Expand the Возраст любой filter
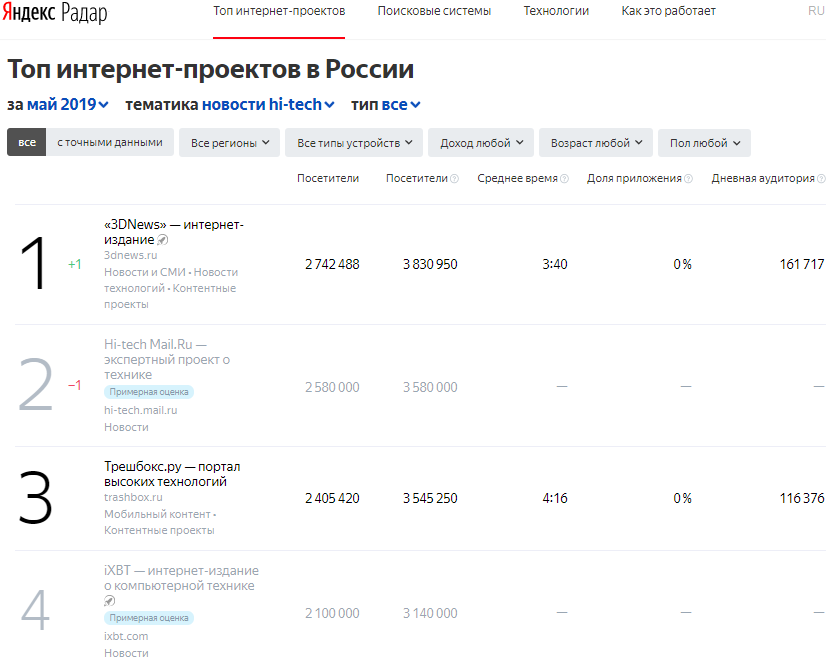The image size is (826, 670). click(596, 143)
